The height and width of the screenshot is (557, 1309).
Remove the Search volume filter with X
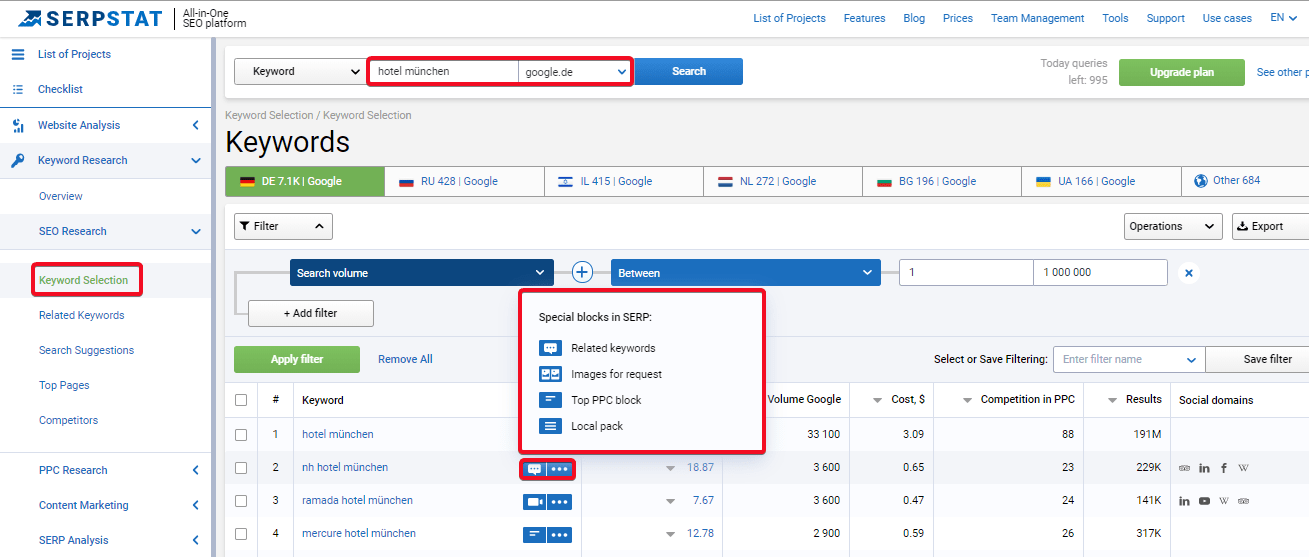[1188, 272]
